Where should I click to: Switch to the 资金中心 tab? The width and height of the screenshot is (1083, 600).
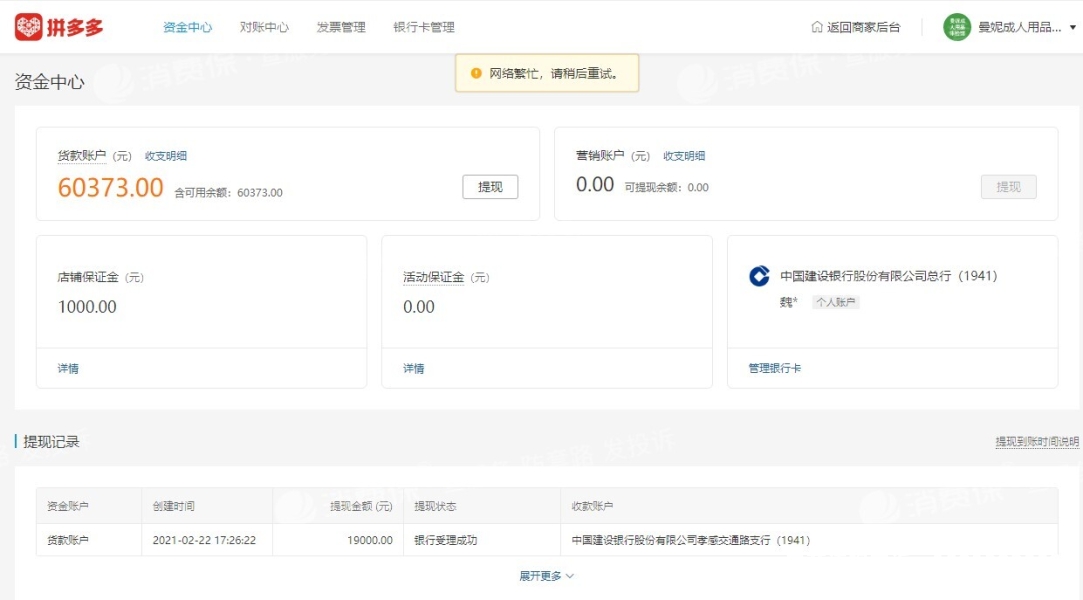[x=187, y=27]
